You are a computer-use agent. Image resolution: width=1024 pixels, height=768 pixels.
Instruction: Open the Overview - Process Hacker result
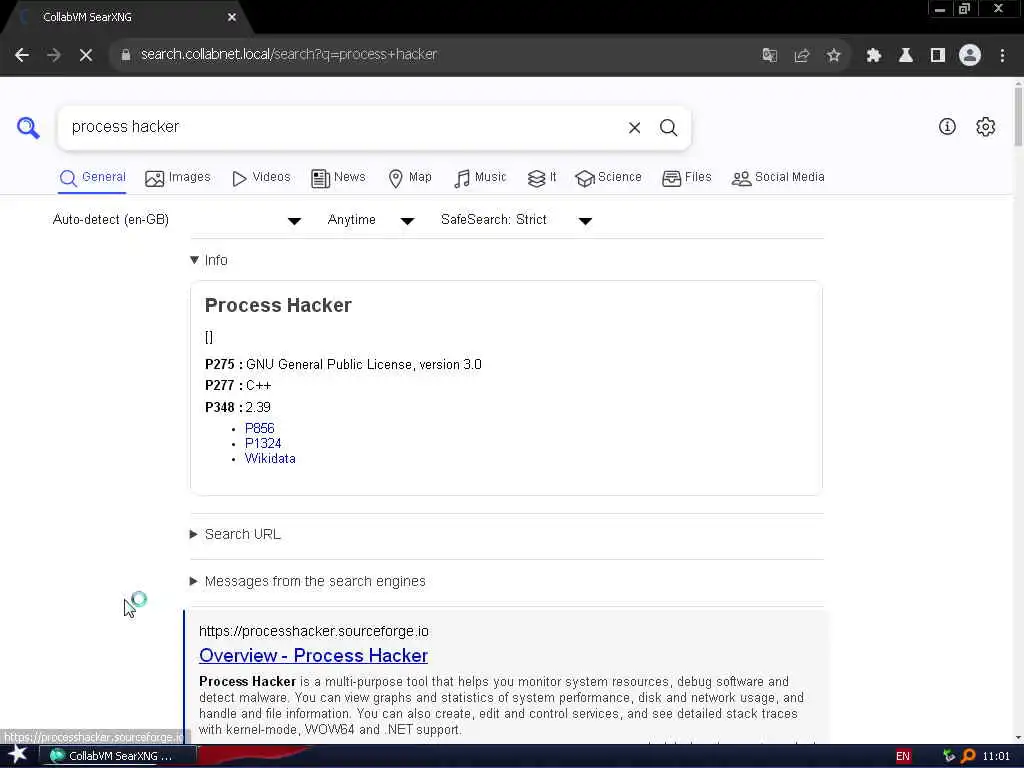[313, 656]
